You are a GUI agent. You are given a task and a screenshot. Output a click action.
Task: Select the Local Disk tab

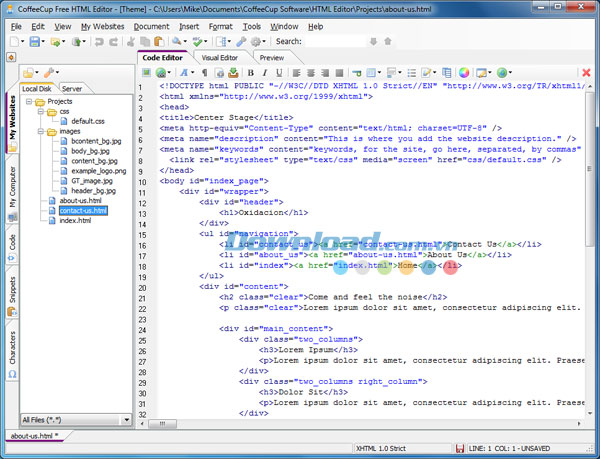coord(36,89)
